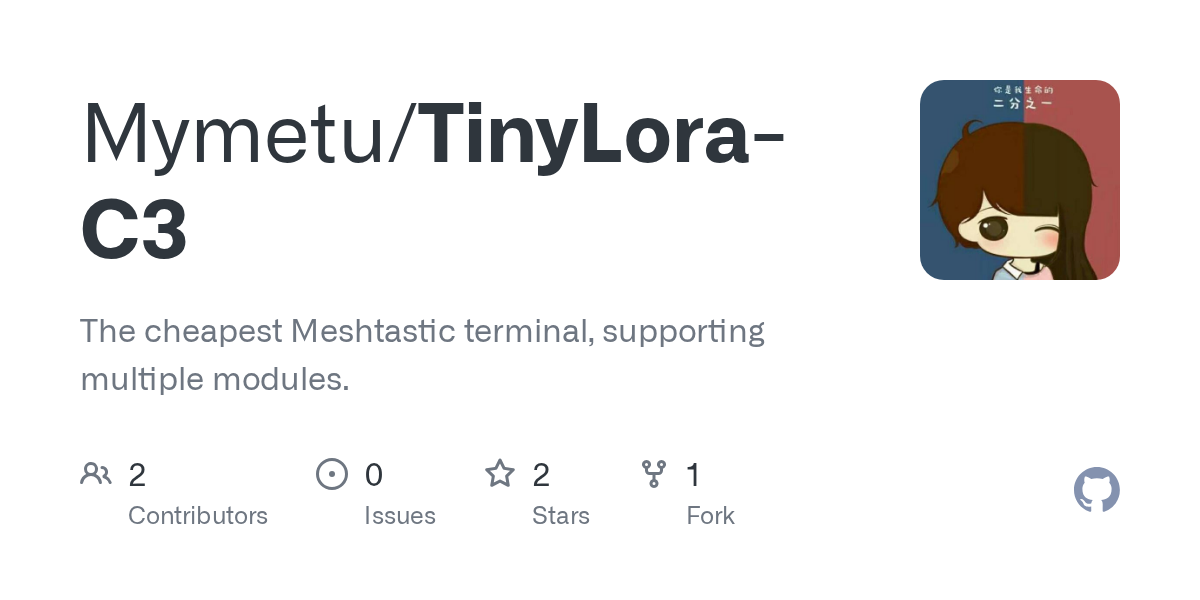
Task: Click the Stars star icon
Action: click(x=500, y=473)
